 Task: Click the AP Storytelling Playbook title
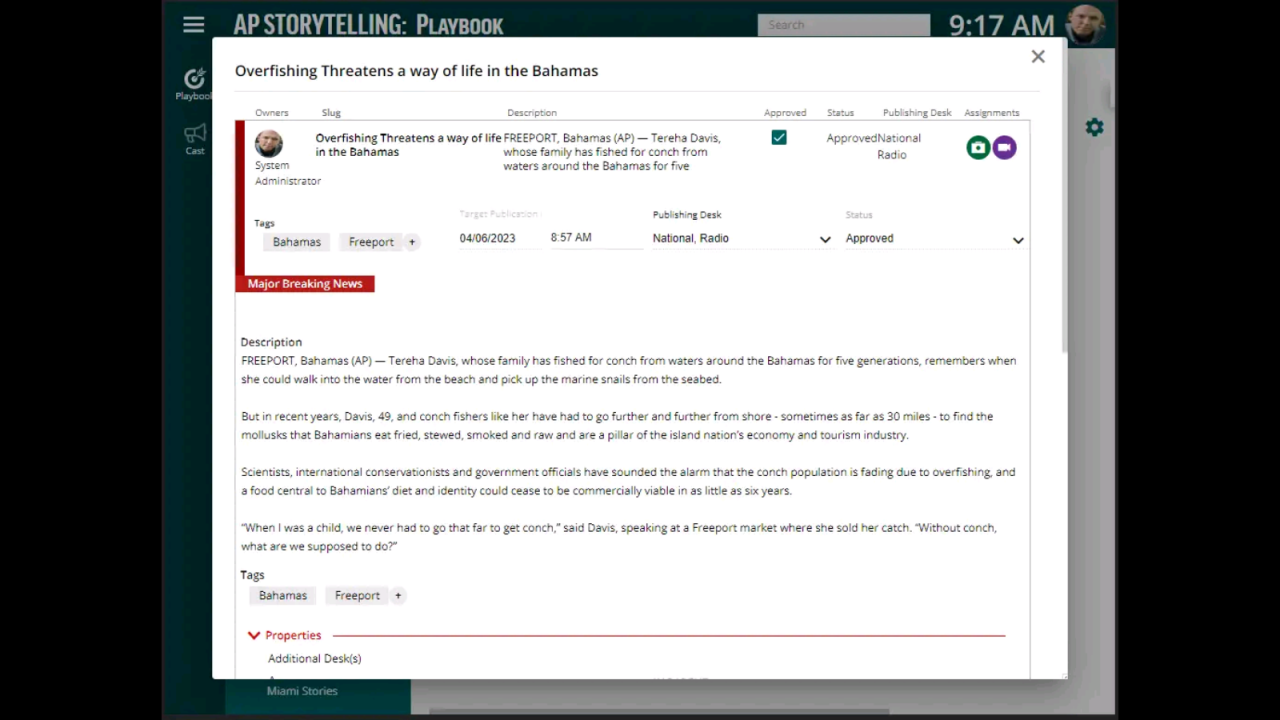coord(368,25)
